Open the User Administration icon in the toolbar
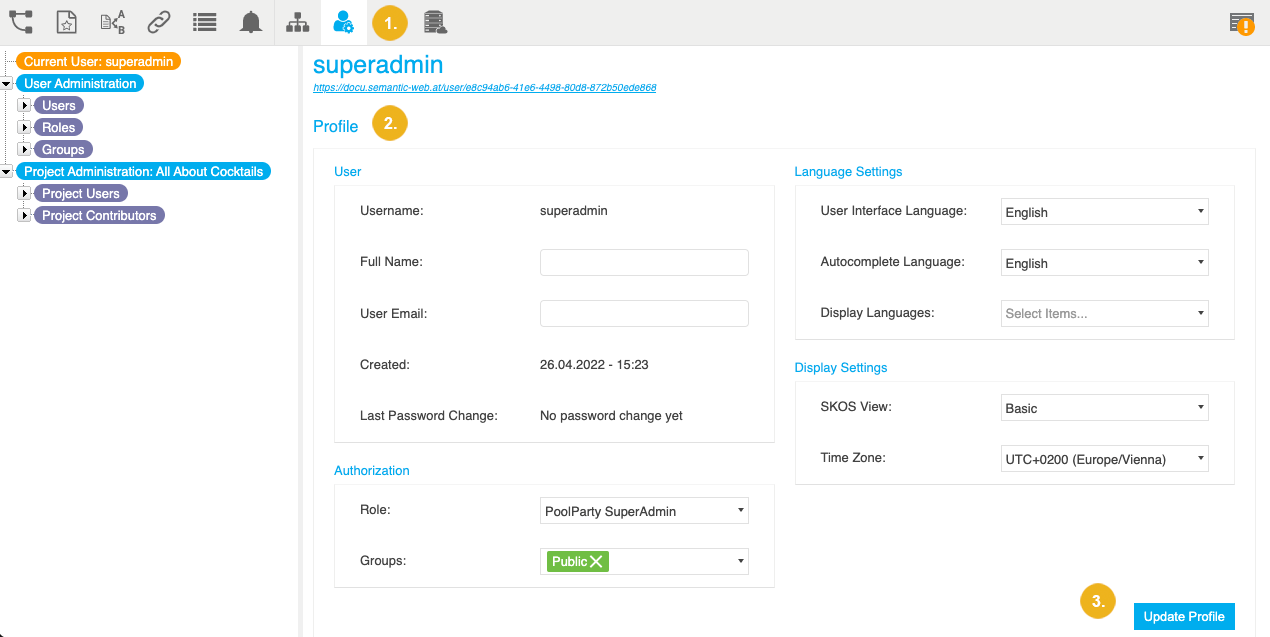 (343, 22)
